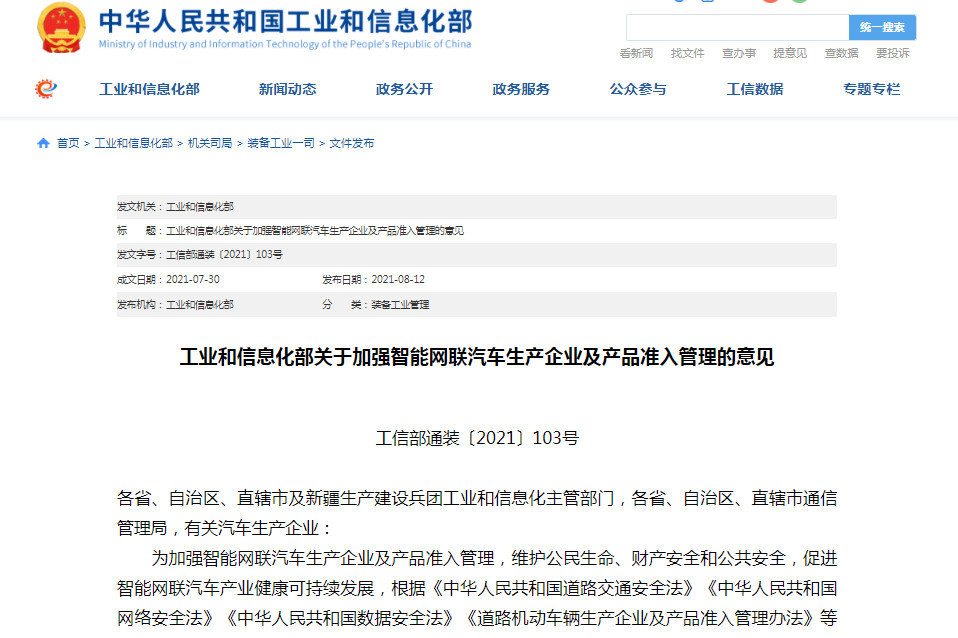Open the 政务服务 navigation item
The width and height of the screenshot is (958, 638).
coord(521,89)
